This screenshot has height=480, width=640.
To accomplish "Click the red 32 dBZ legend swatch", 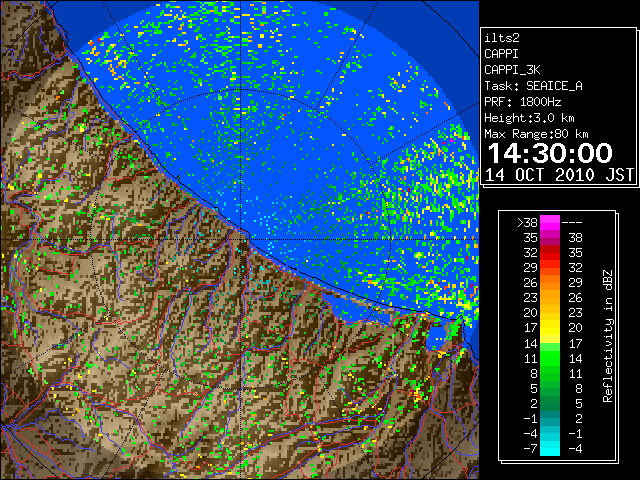I will (550, 253).
